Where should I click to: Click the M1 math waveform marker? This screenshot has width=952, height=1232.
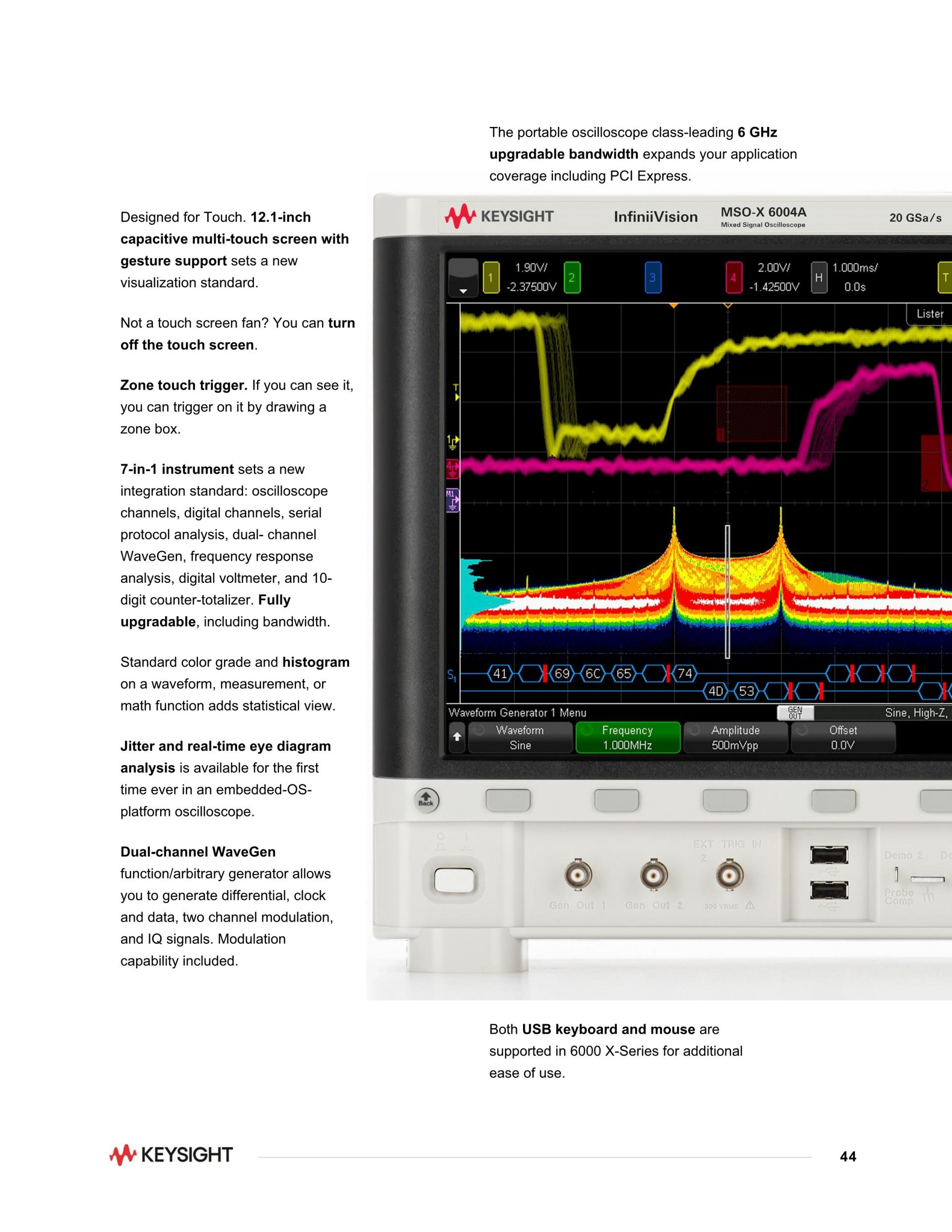tap(452, 500)
